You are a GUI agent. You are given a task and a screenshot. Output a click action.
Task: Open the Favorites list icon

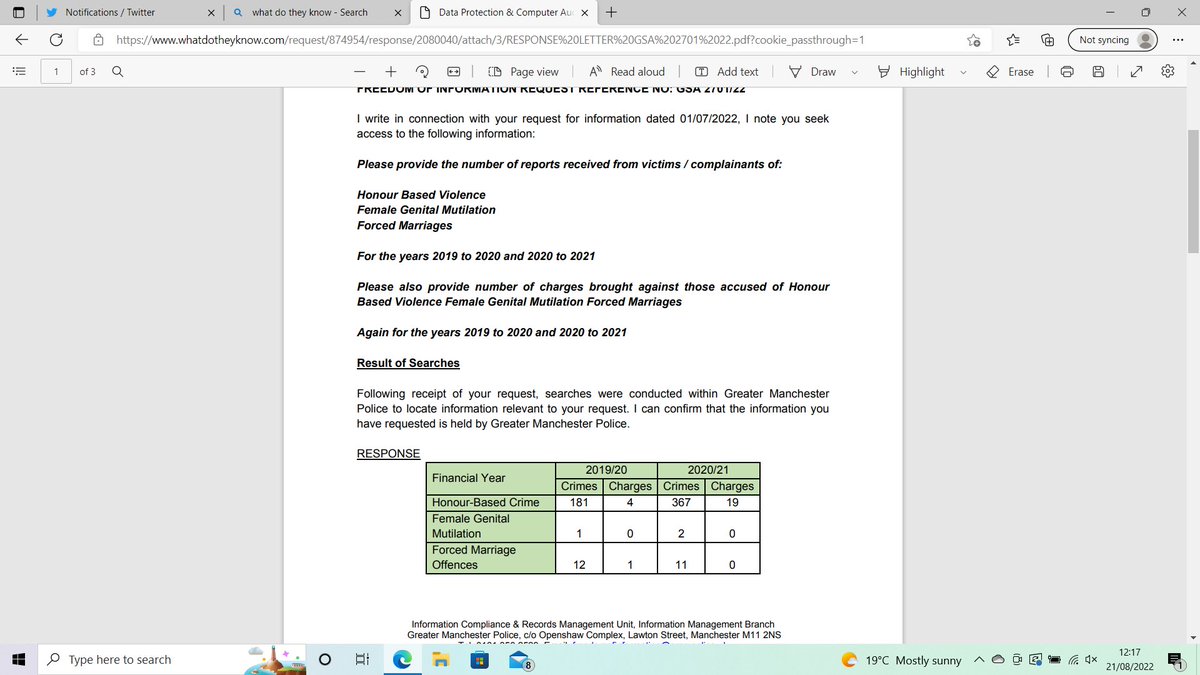pos(1012,40)
